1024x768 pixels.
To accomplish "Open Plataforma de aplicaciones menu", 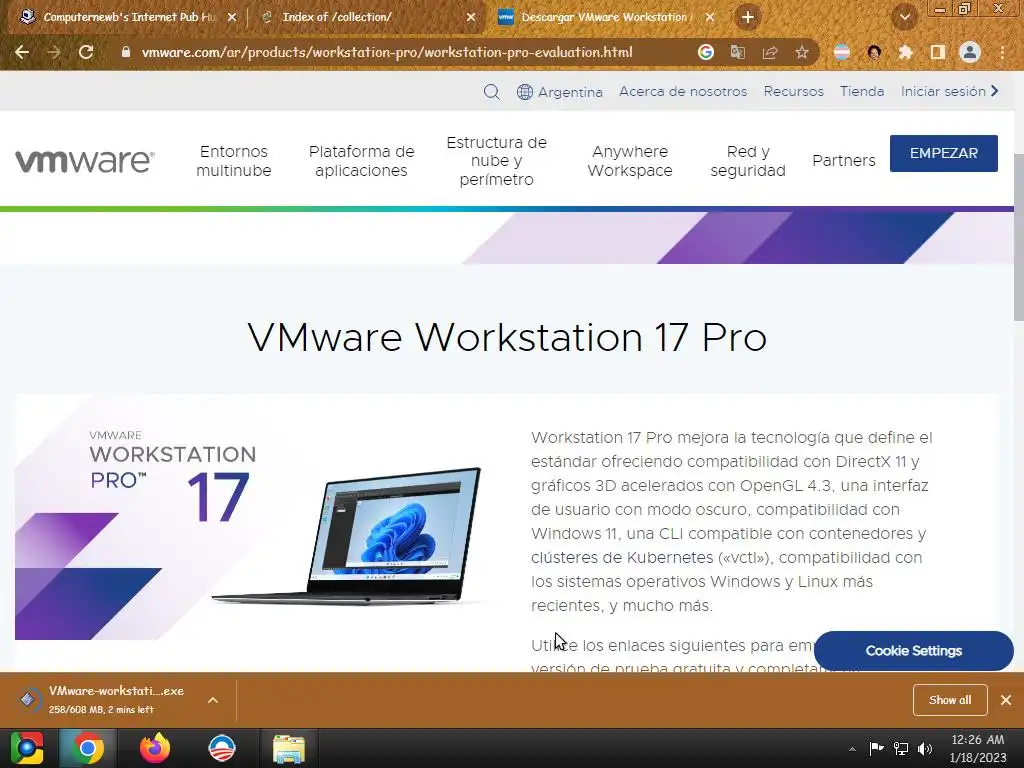I will [361, 161].
